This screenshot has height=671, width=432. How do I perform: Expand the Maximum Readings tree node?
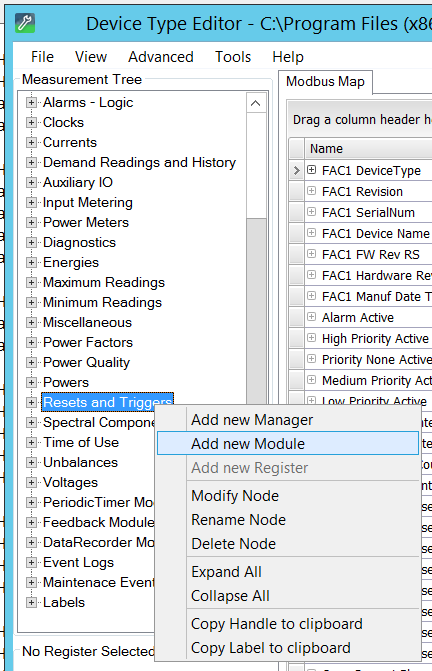click(x=31, y=282)
